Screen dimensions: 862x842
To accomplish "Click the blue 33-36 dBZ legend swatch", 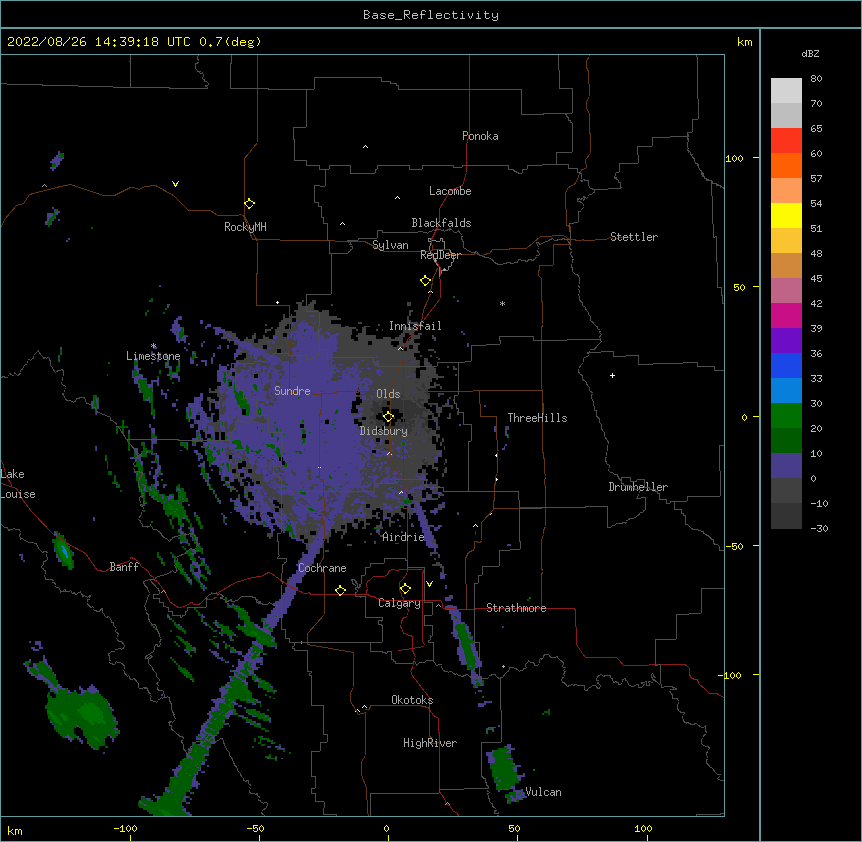I will click(786, 365).
